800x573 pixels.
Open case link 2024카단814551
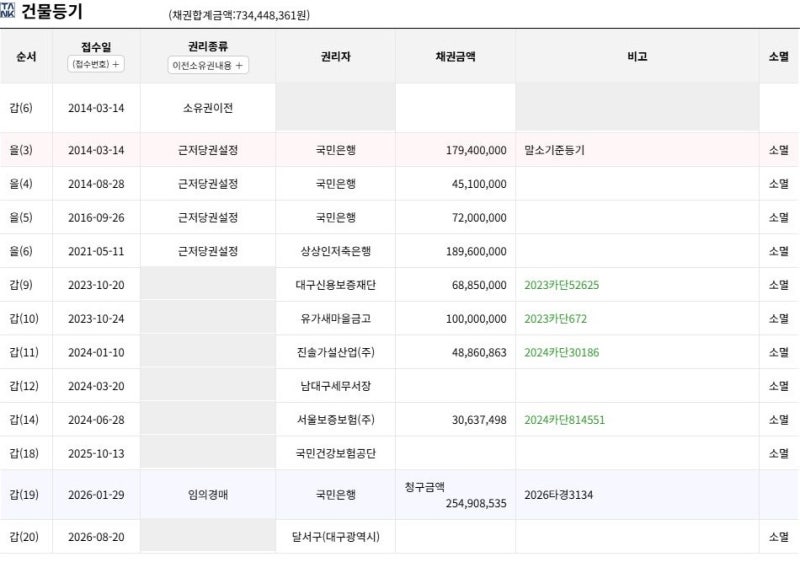564,419
